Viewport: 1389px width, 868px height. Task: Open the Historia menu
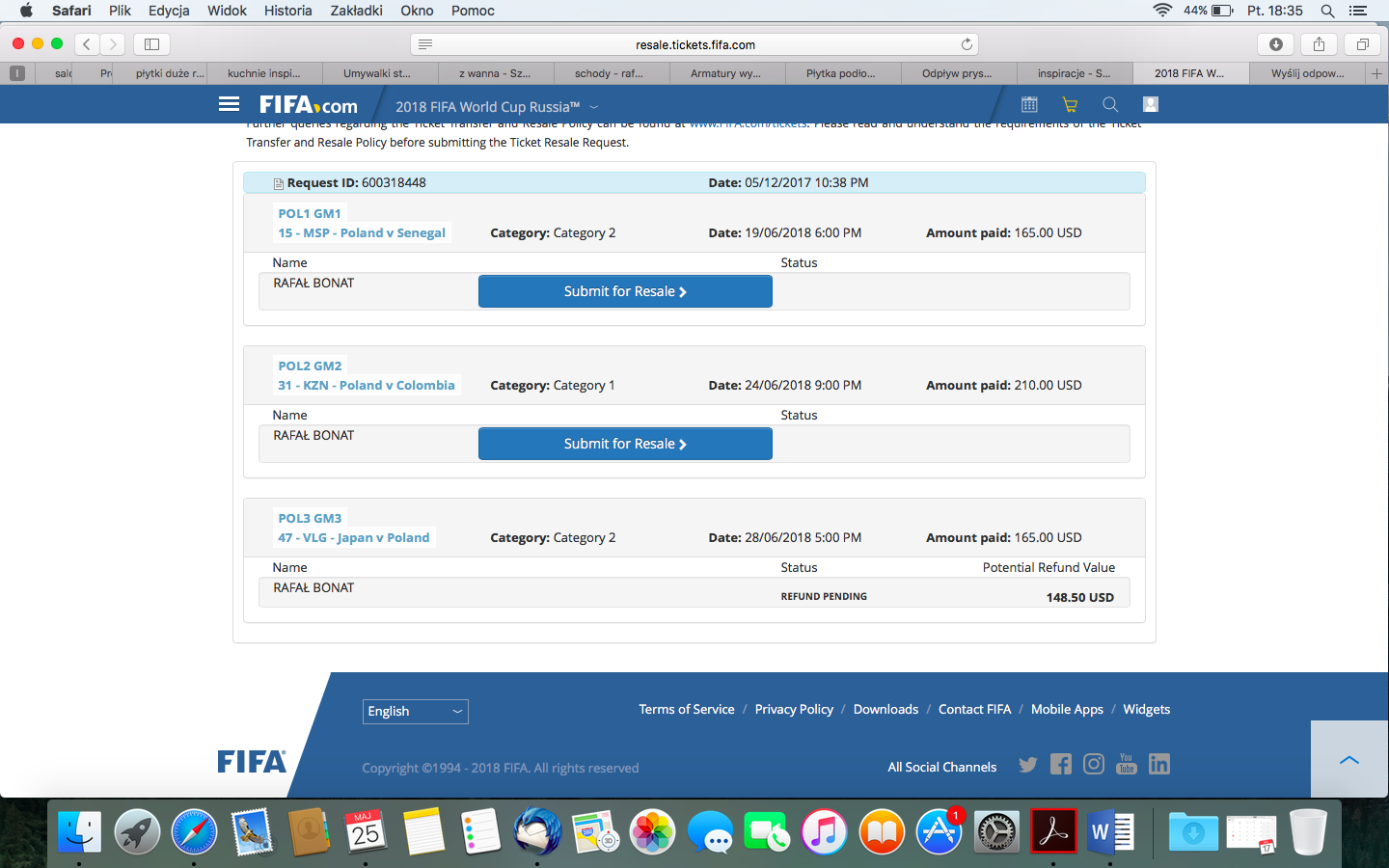point(287,11)
